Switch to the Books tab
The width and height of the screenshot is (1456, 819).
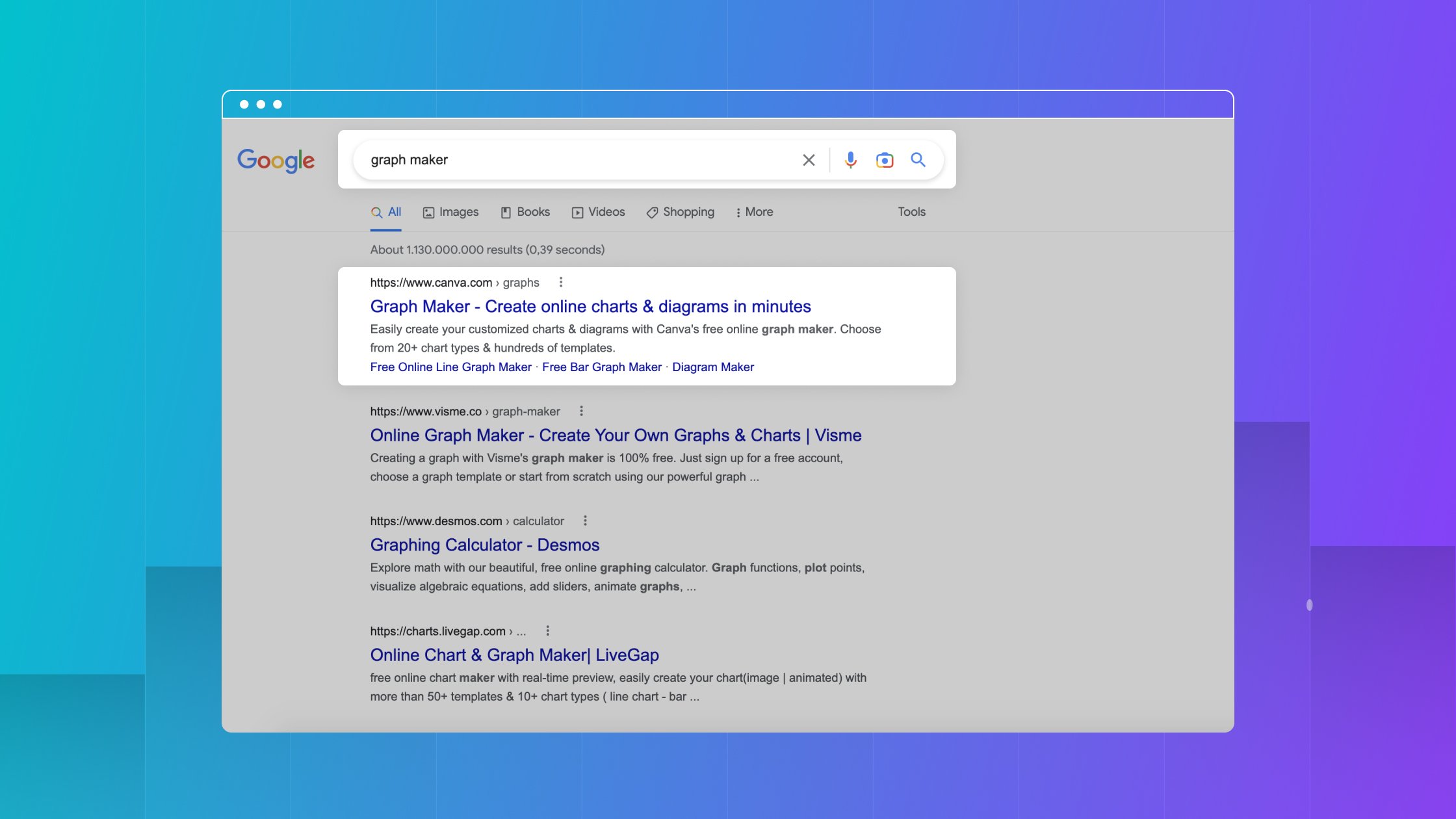[525, 212]
